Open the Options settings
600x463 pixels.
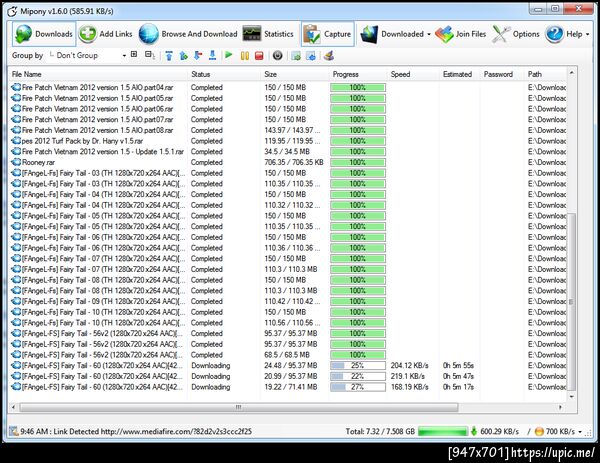coord(516,34)
